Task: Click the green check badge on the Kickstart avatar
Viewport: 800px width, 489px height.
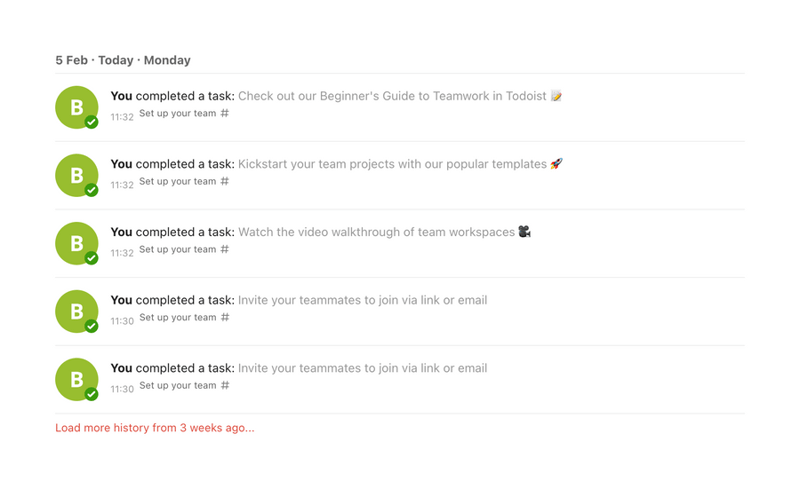Action: click(91, 190)
